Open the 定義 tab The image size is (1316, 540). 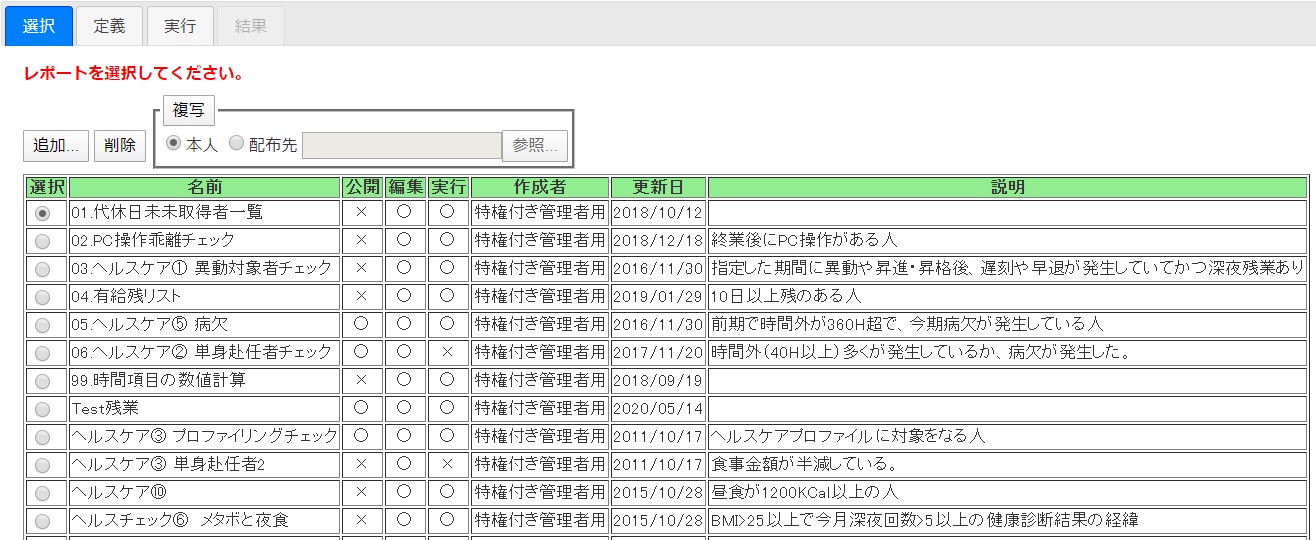click(x=110, y=26)
